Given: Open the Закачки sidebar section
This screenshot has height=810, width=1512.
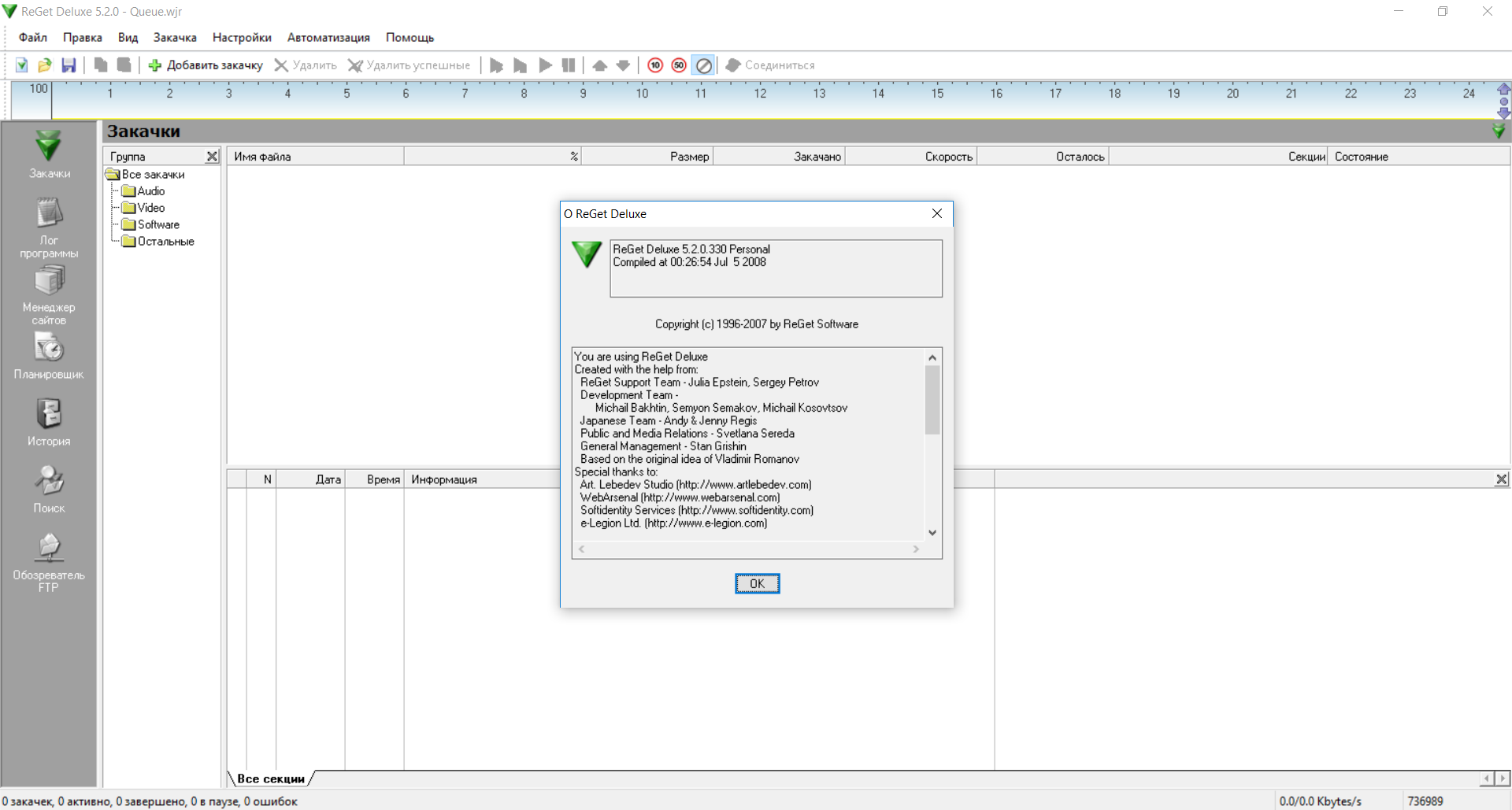Looking at the screenshot, I should point(49,155).
